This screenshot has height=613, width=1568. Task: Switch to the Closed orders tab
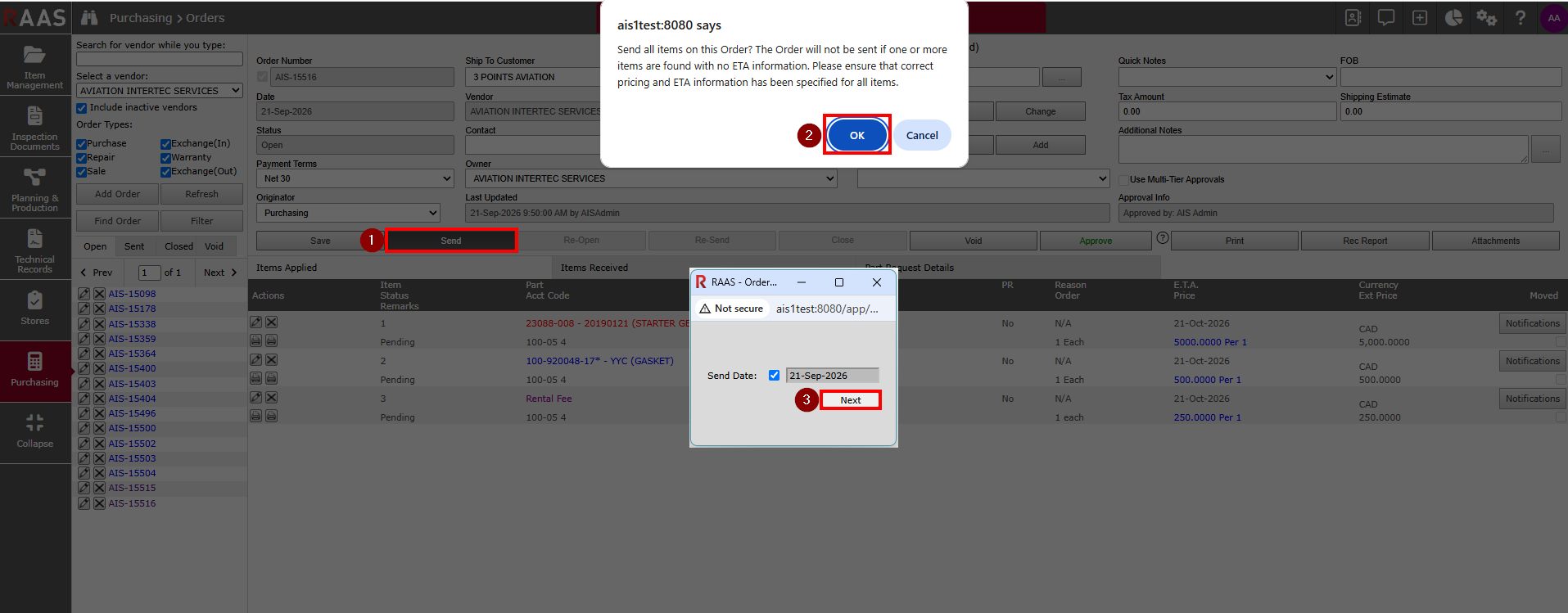178,246
